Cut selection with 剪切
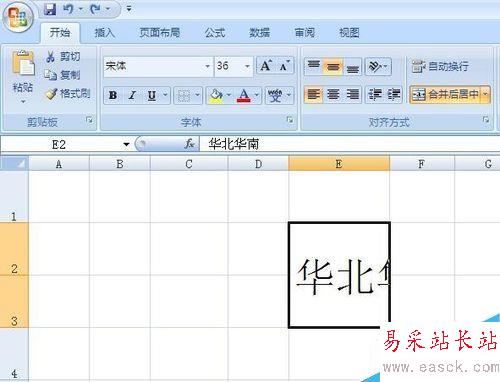Image resolution: width=500 pixels, height=382 pixels. click(63, 57)
